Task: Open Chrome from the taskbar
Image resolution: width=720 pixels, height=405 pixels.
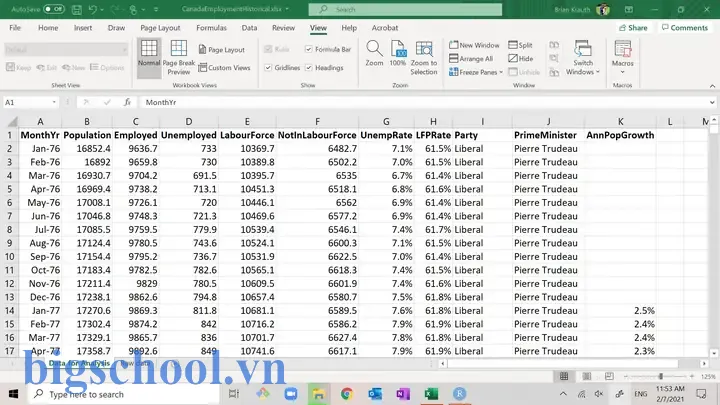Action: [347, 394]
